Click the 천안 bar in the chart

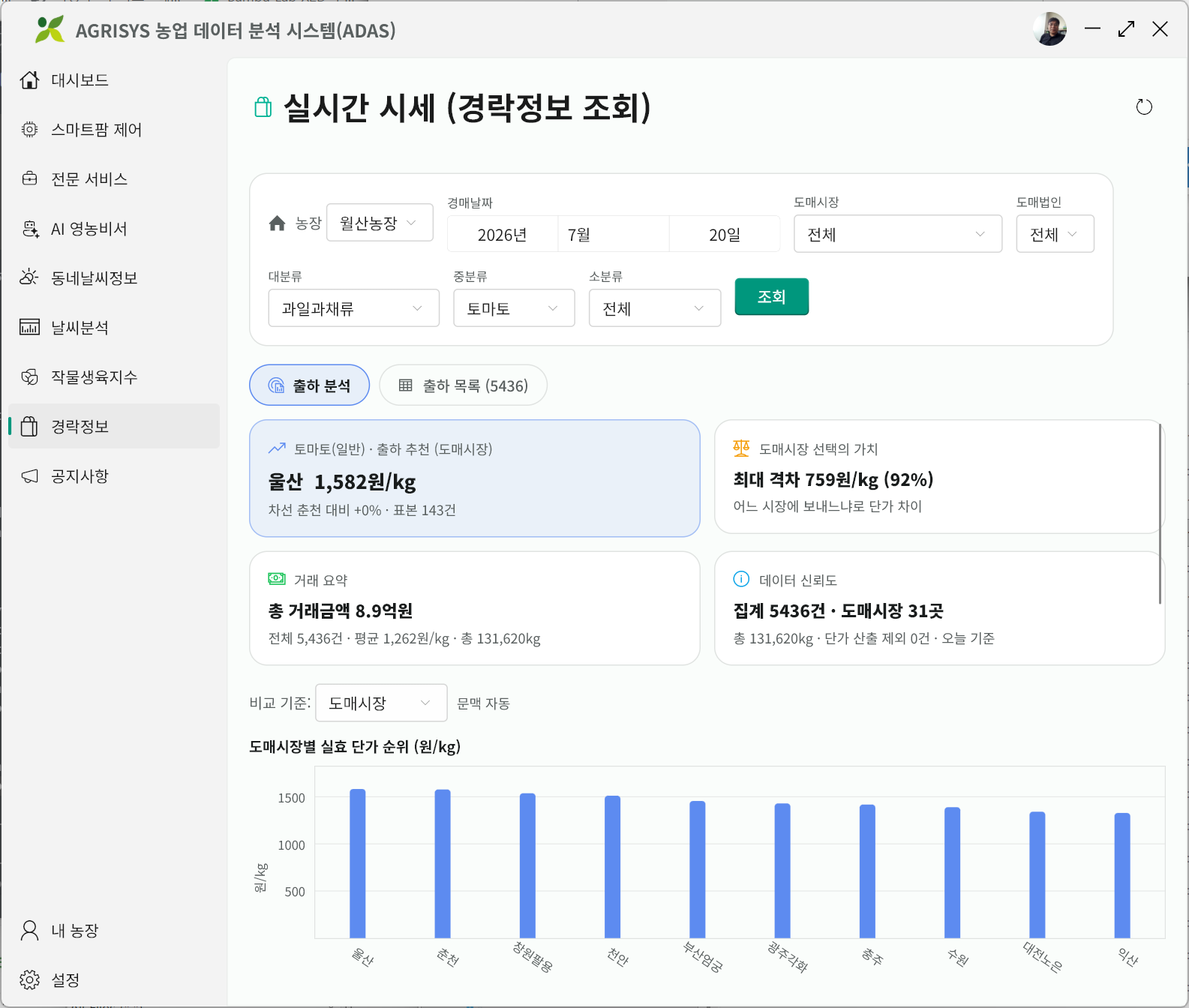[613, 866]
